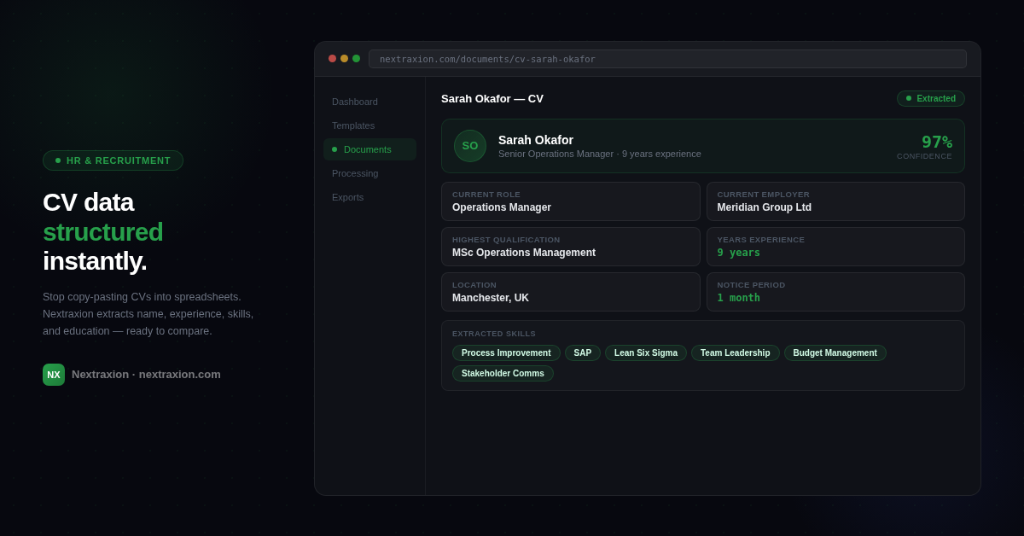Select the SAP skill tag

[583, 353]
